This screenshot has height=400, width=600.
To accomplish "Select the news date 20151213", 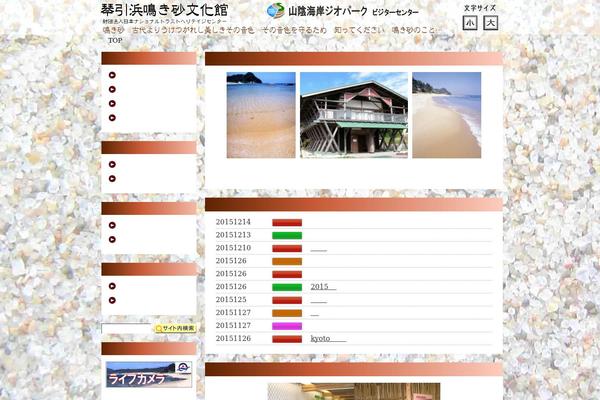I will (233, 235).
